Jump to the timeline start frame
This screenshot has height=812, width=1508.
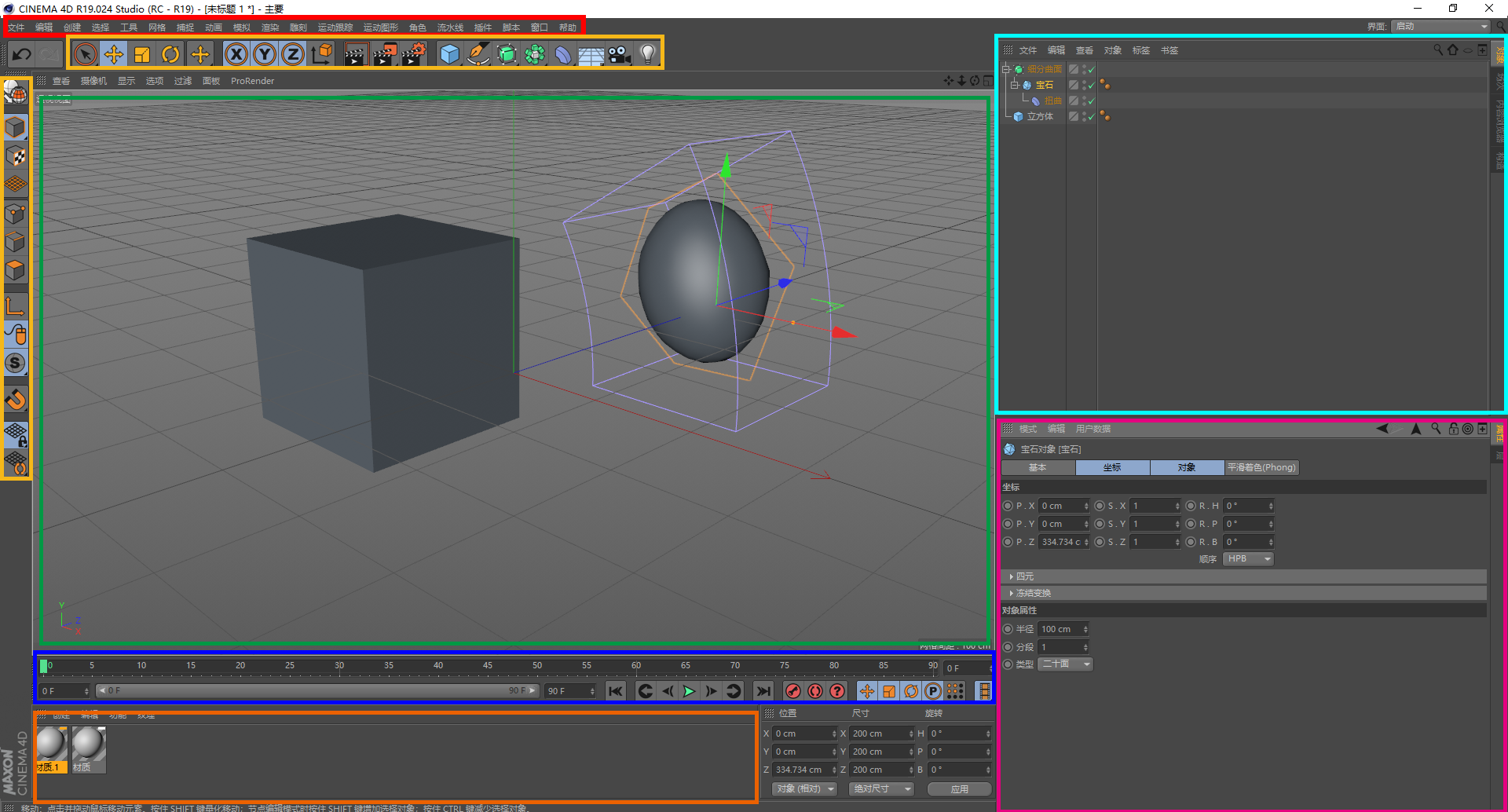tap(615, 691)
